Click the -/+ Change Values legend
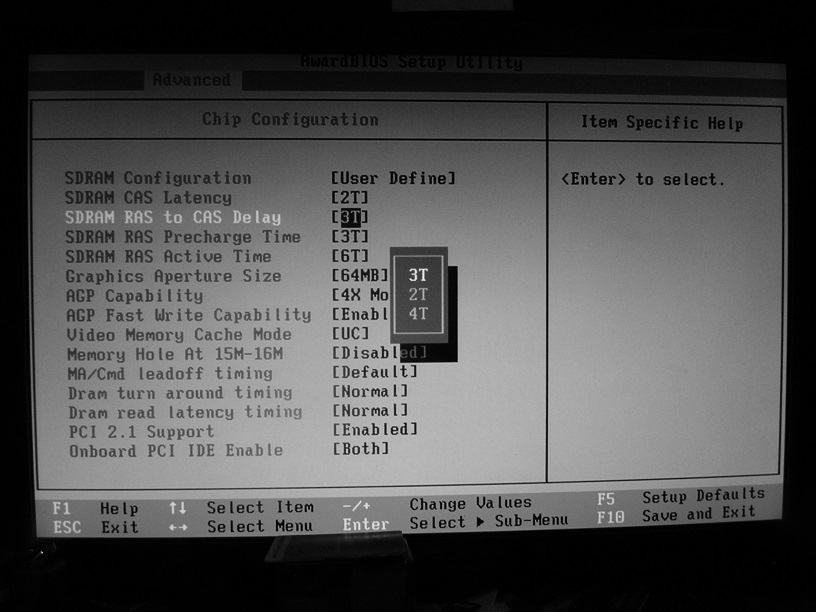The image size is (816, 612). [x=437, y=504]
